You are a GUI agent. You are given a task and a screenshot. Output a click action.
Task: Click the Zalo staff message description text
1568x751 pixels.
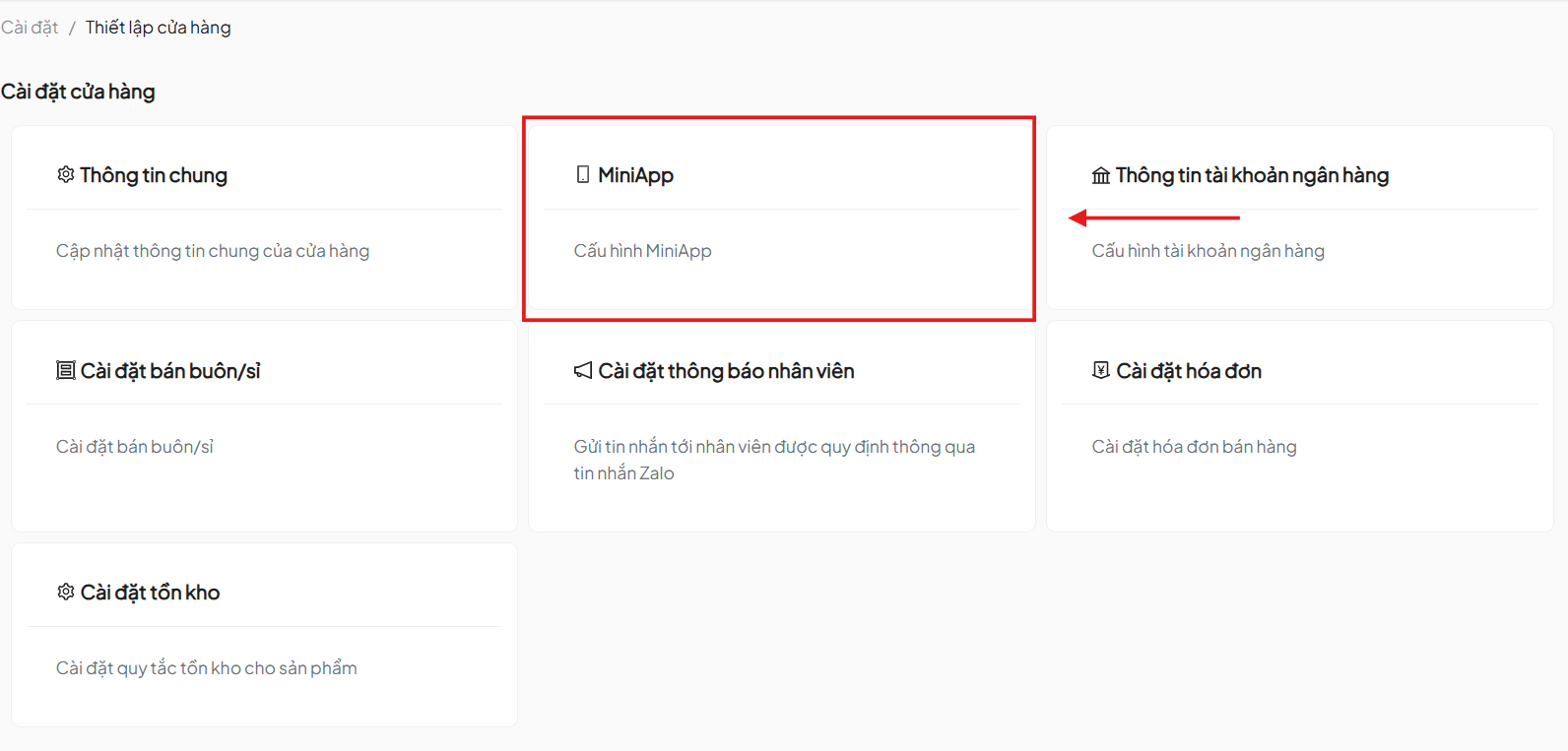point(773,460)
